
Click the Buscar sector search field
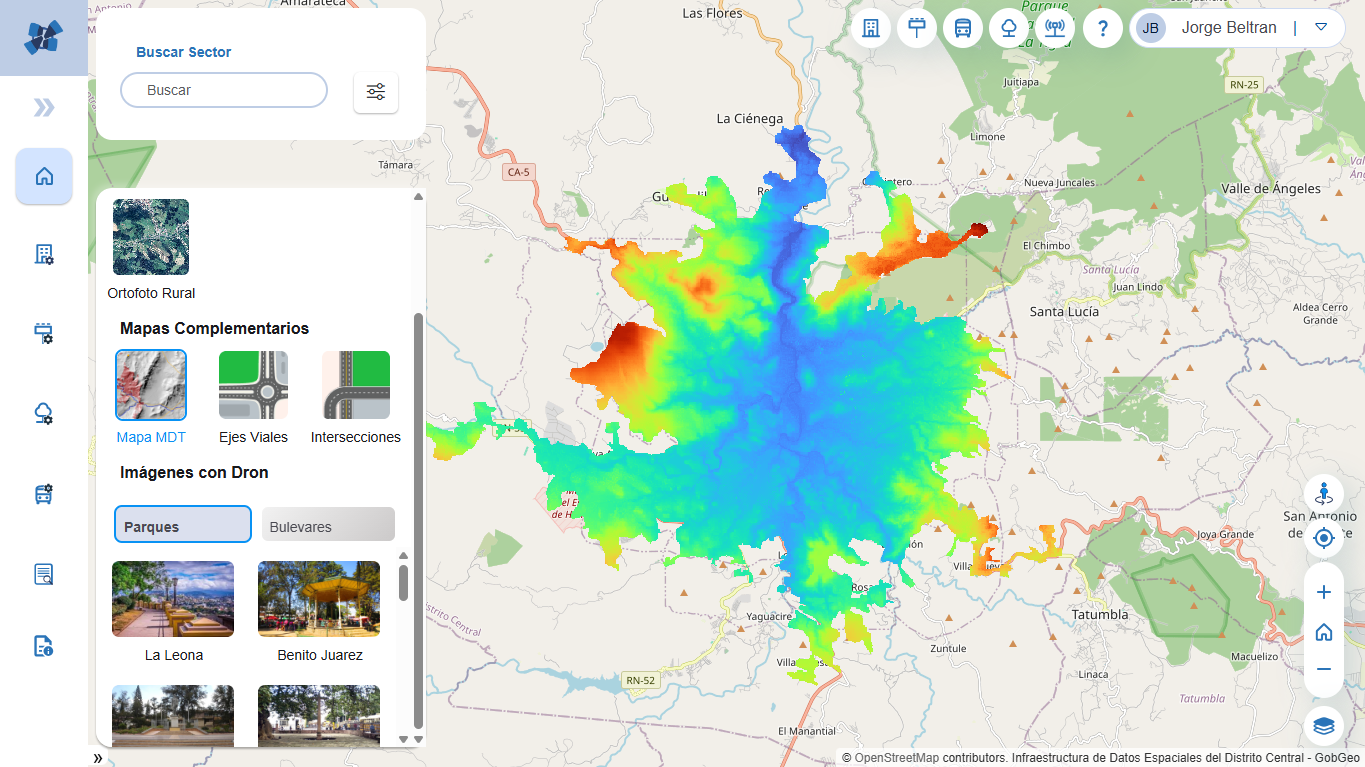(224, 90)
